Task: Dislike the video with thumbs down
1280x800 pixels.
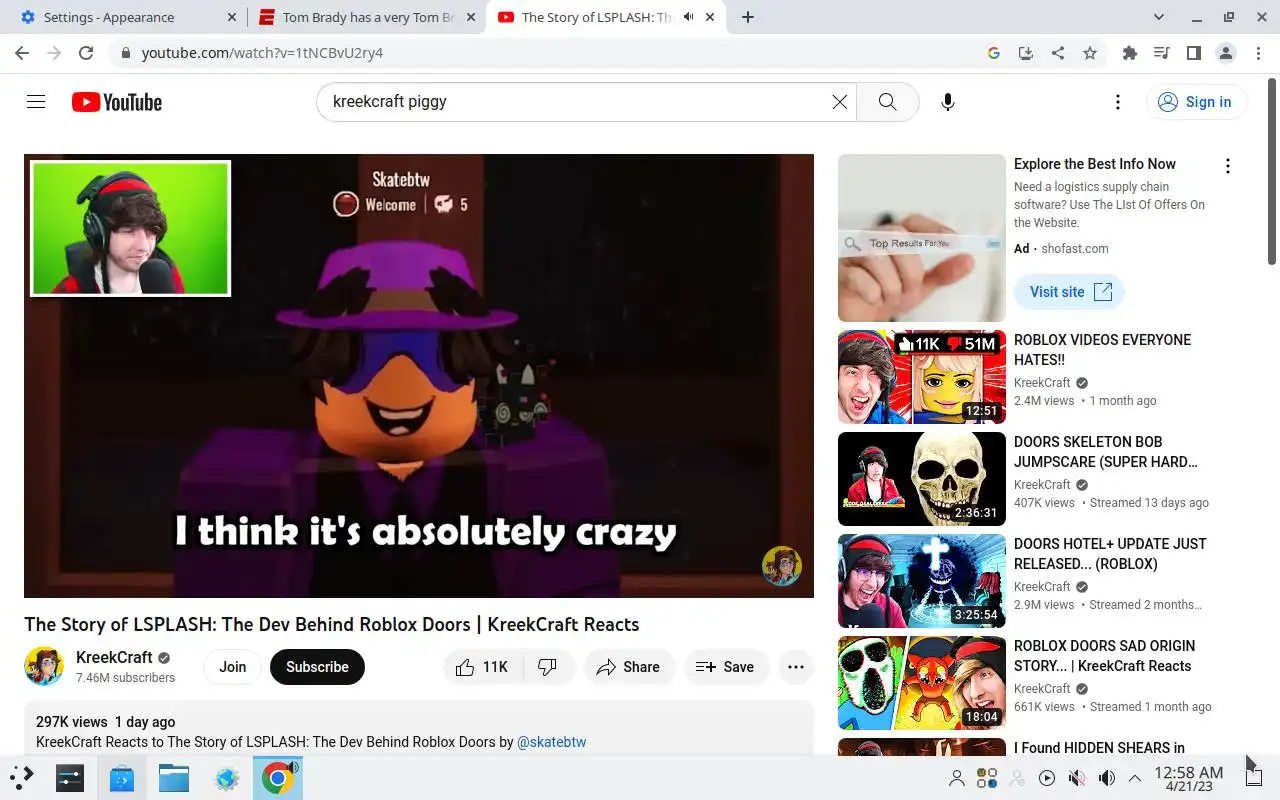Action: pos(548,667)
